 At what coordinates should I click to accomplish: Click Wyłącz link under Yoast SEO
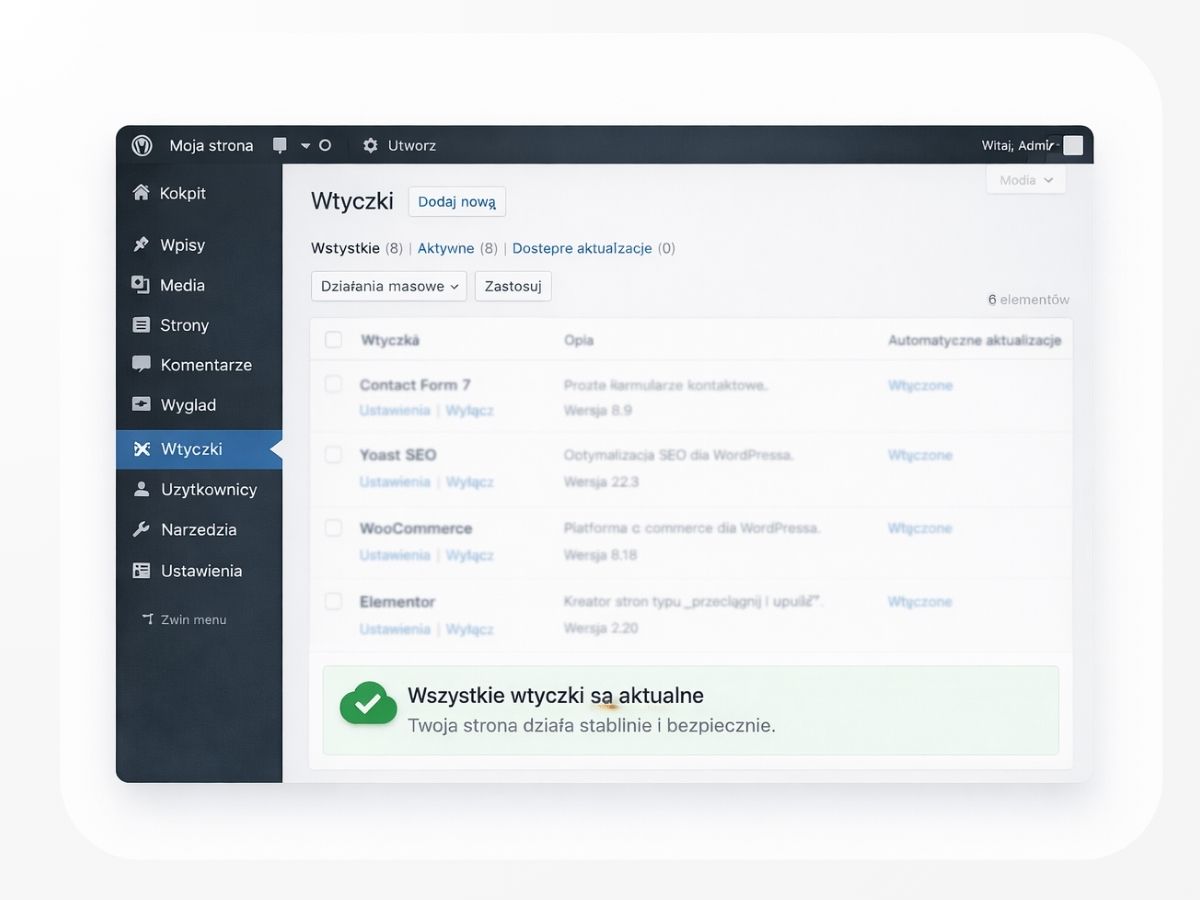(x=469, y=482)
